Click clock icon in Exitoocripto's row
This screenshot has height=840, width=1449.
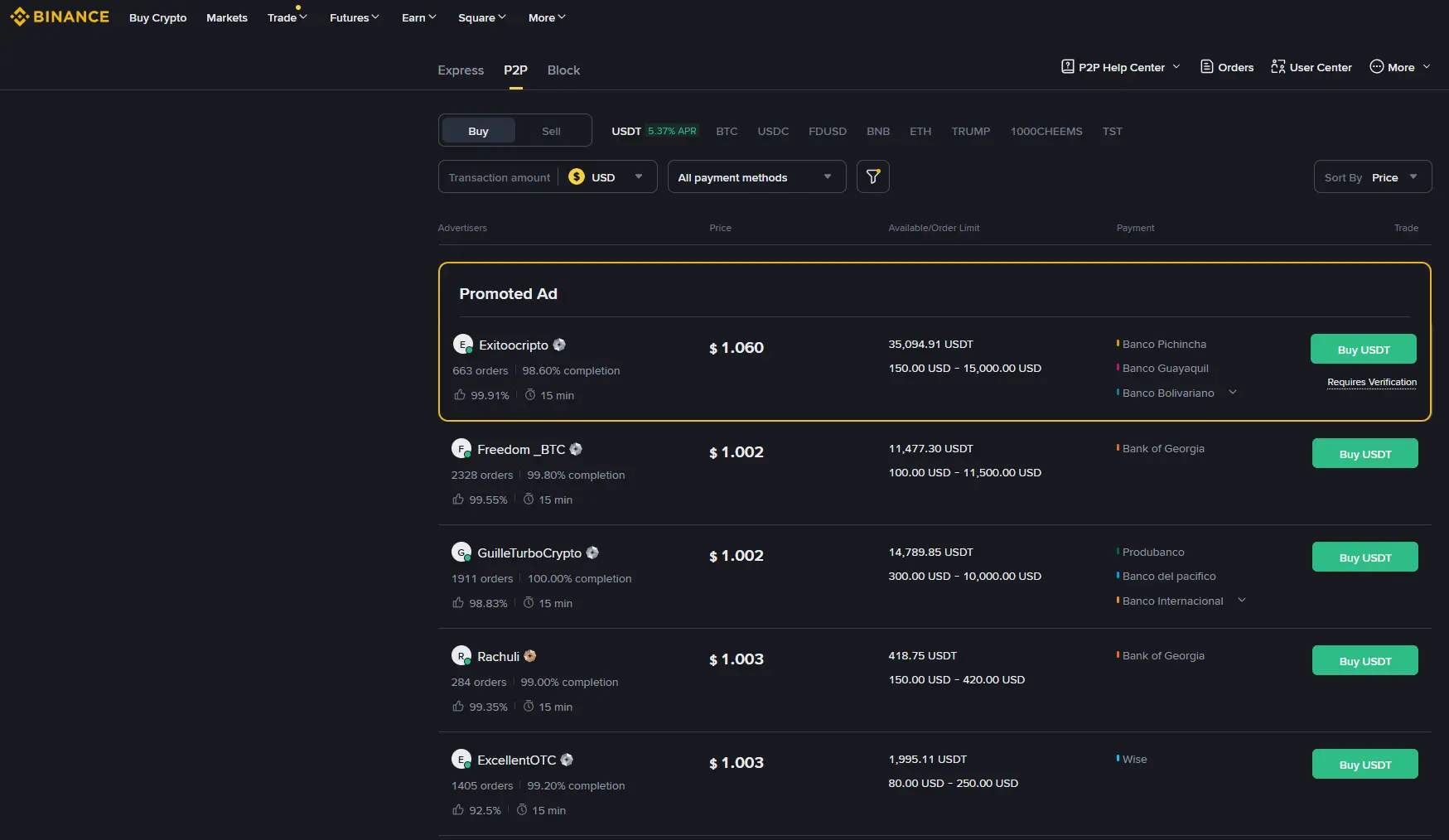[530, 394]
